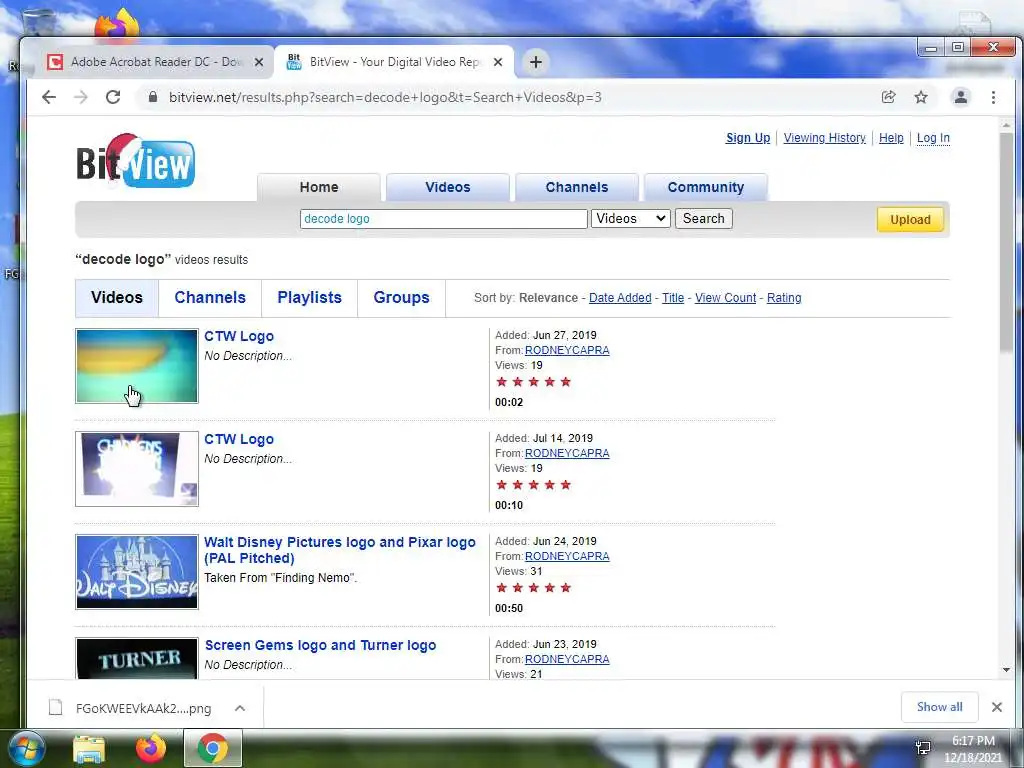Open the Sign Up link
The image size is (1024, 768).
(x=748, y=138)
